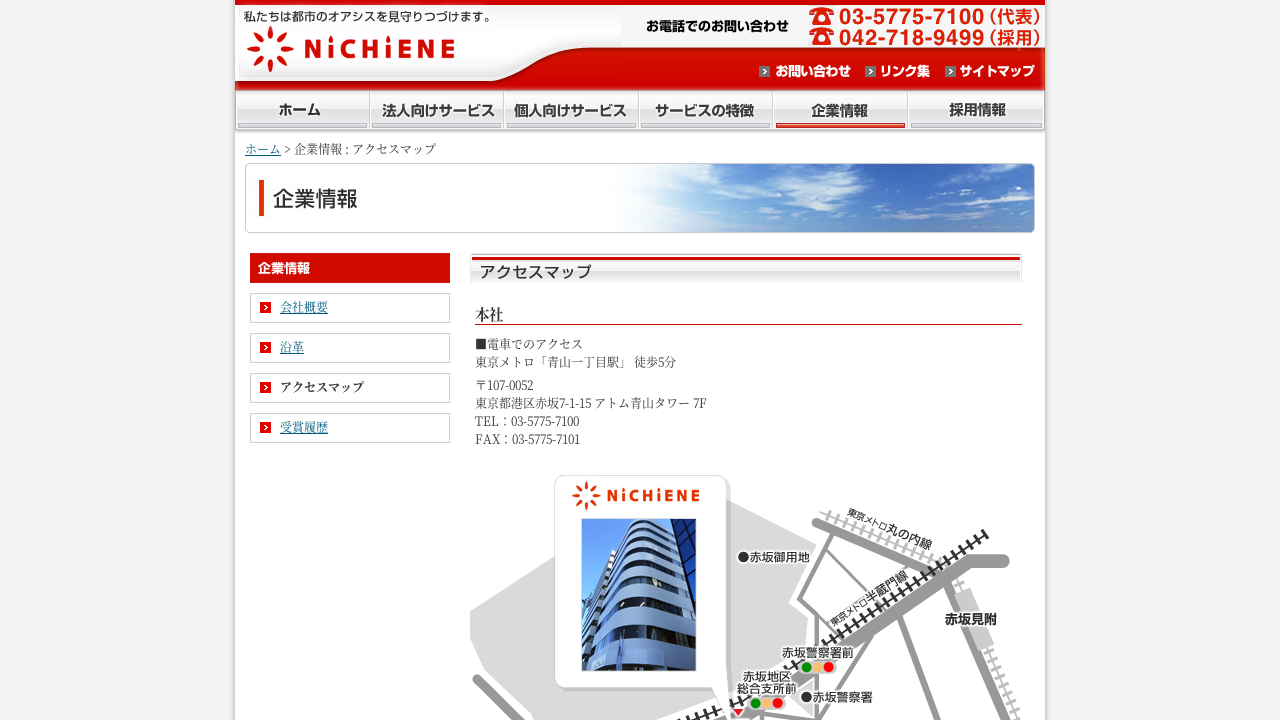Viewport: 1280px width, 720px height.
Task: Click red arrow icon next to 受賞履歴
Action: click(x=266, y=428)
